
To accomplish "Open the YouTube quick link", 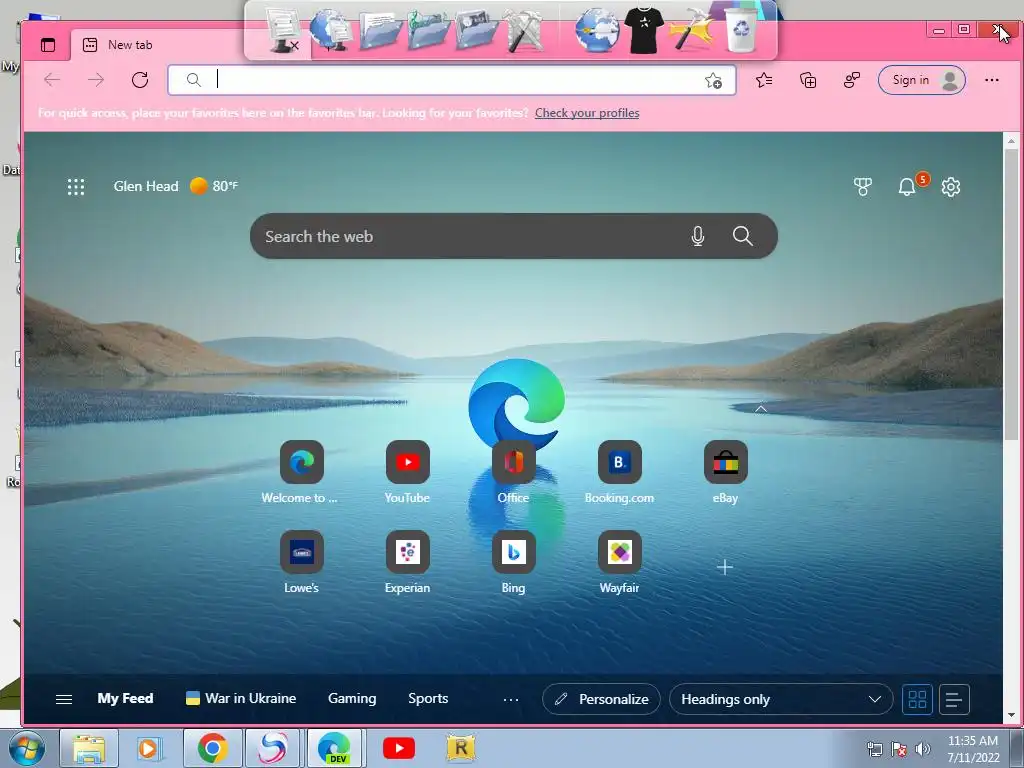I will (x=408, y=472).
